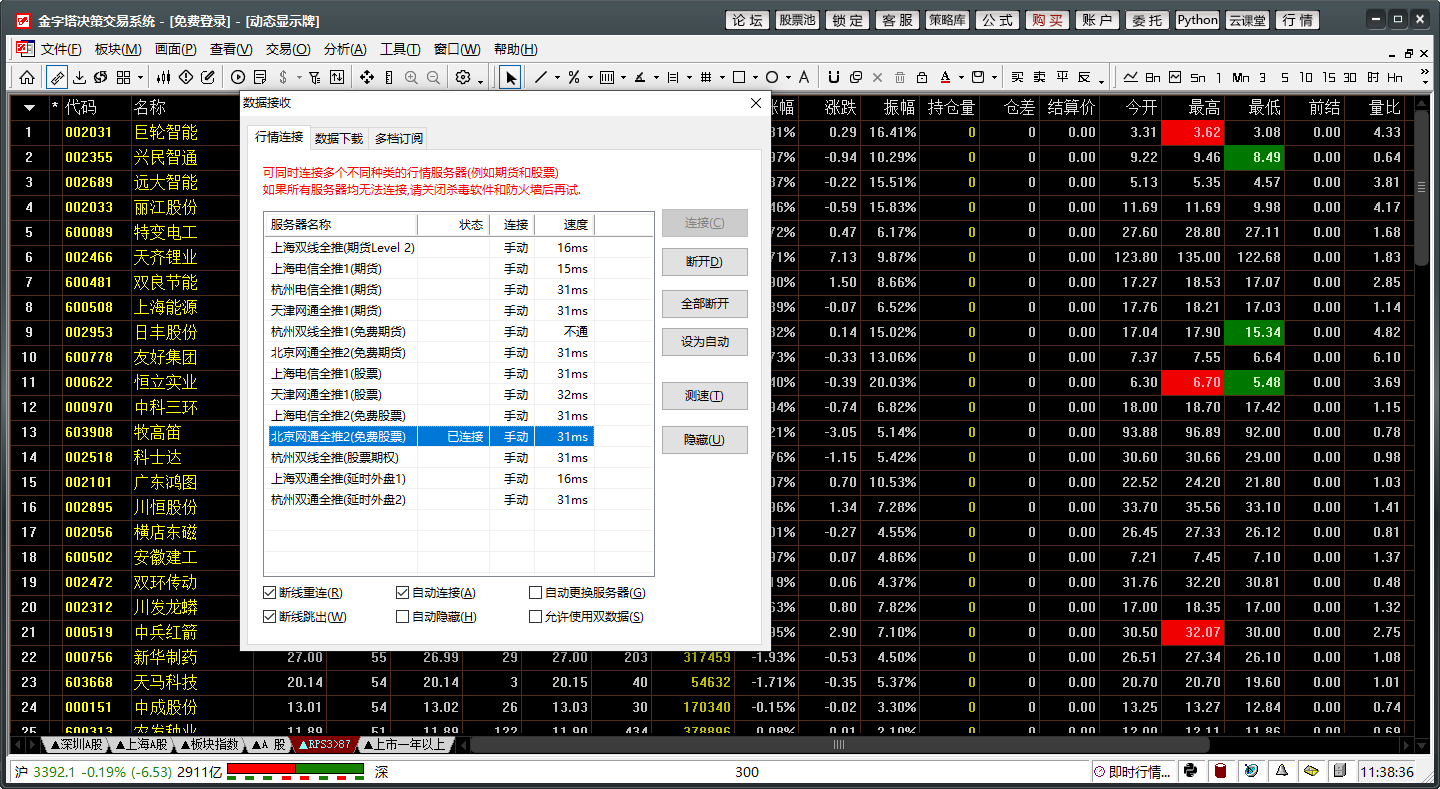The width and height of the screenshot is (1440, 789).
Task: Open the 工具(T) menu
Action: pyautogui.click(x=400, y=49)
